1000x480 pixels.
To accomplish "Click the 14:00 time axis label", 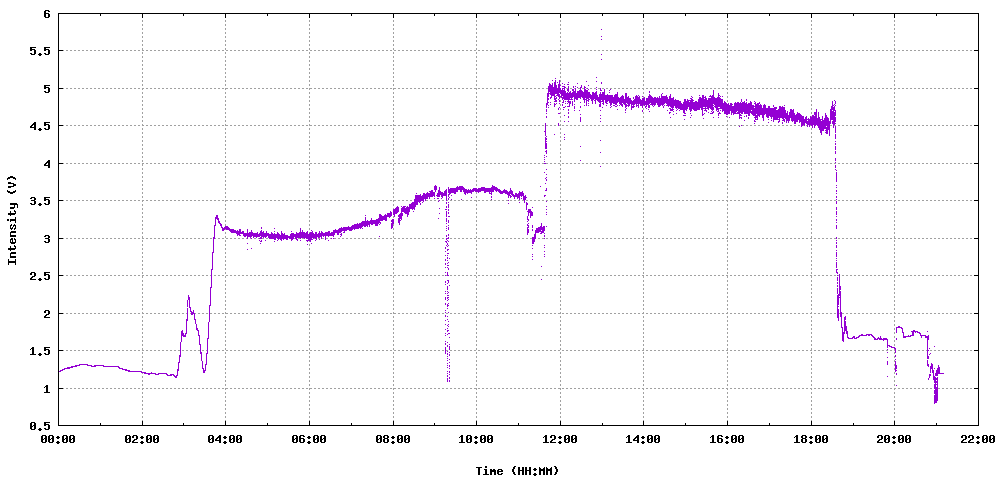I will [x=643, y=439].
